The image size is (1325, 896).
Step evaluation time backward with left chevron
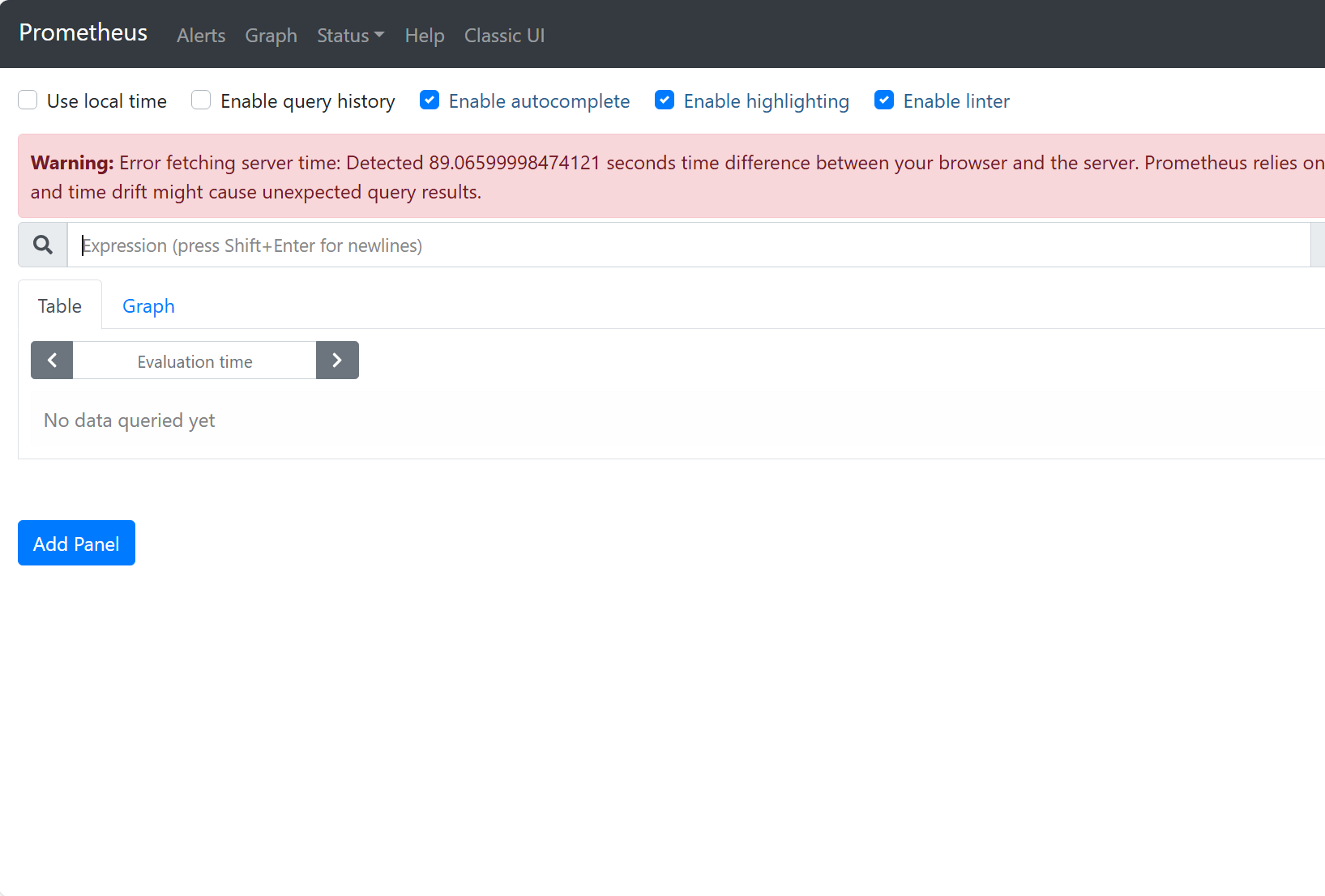(52, 361)
